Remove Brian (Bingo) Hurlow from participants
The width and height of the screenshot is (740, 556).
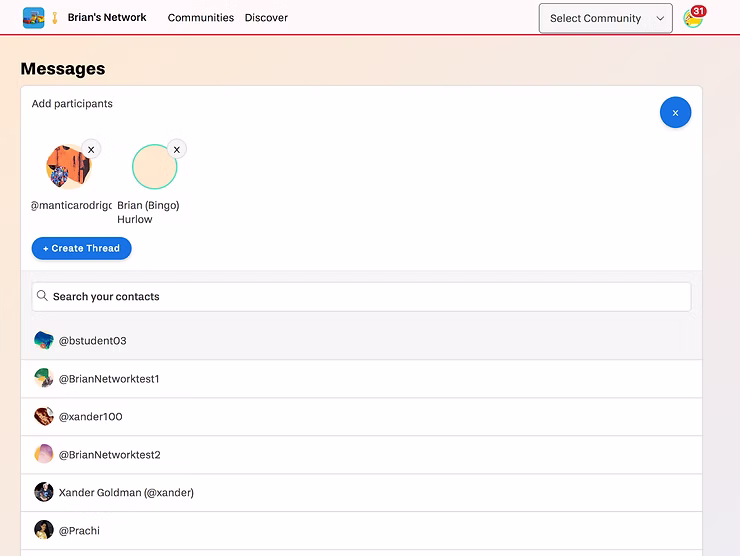(x=177, y=149)
